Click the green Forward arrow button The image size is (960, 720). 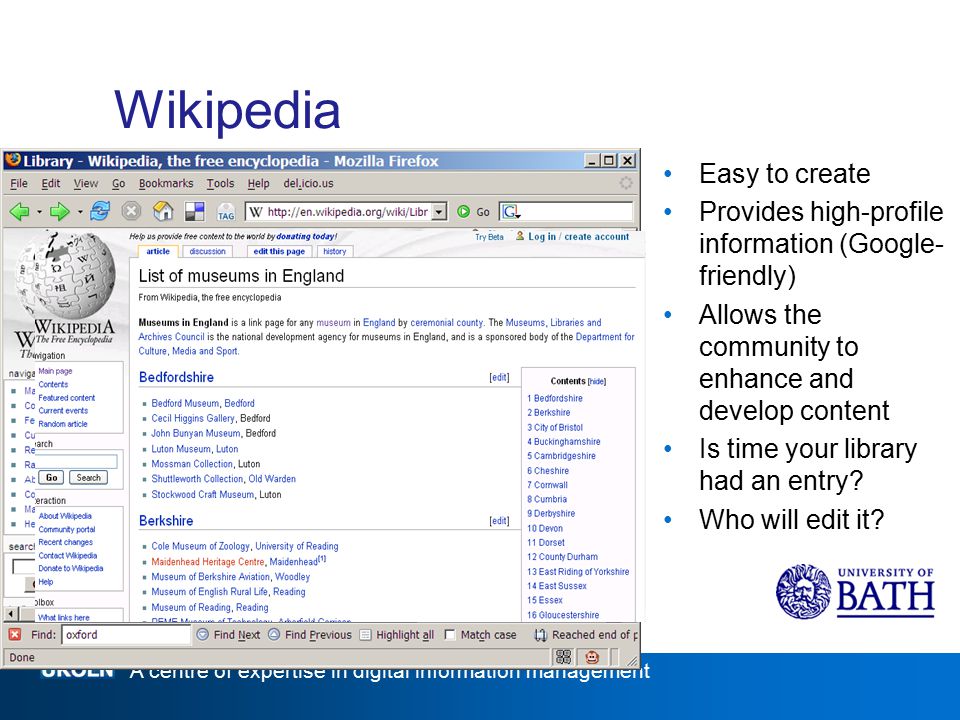point(59,212)
